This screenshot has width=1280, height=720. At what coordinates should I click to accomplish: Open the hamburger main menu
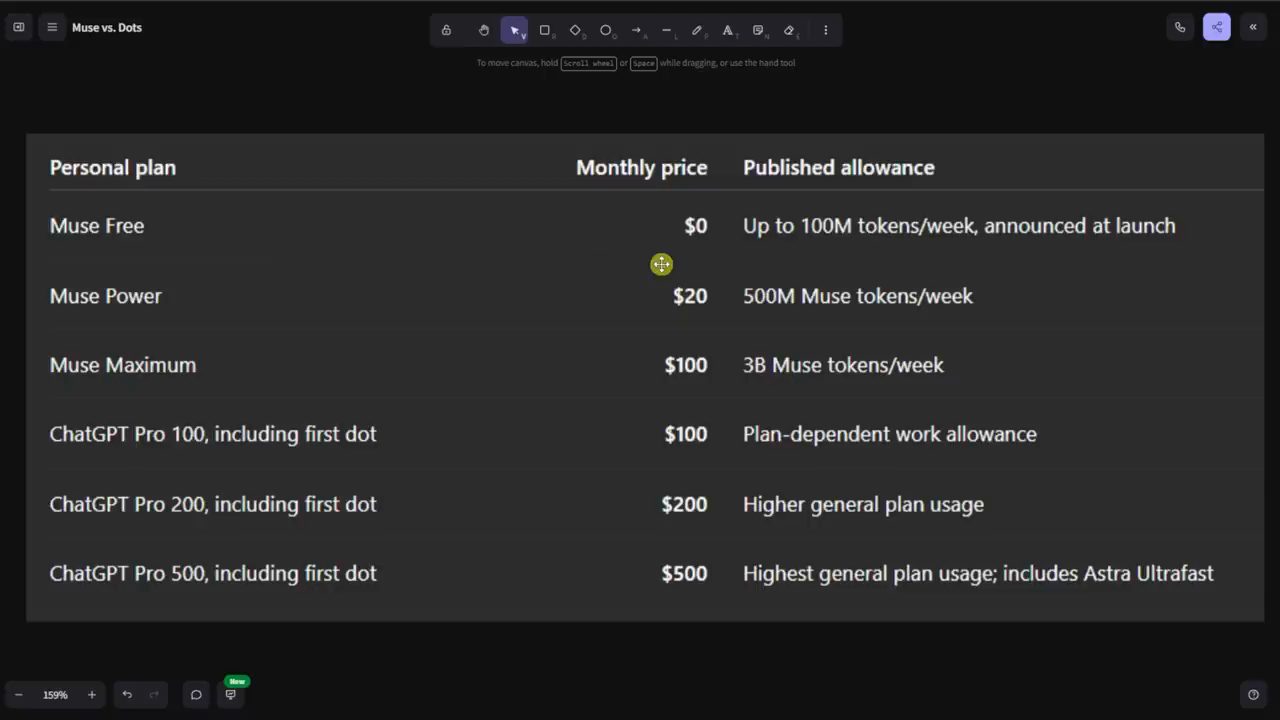tap(52, 27)
